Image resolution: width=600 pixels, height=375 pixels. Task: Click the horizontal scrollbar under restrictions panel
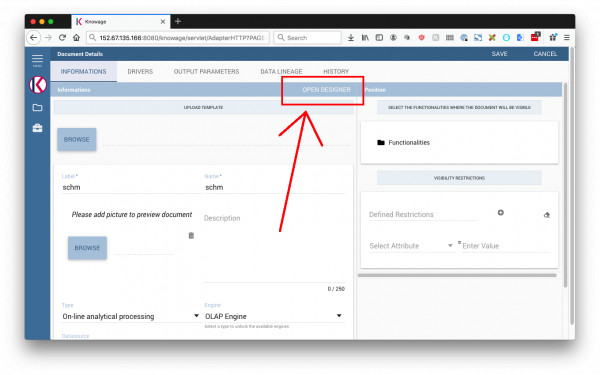click(457, 275)
